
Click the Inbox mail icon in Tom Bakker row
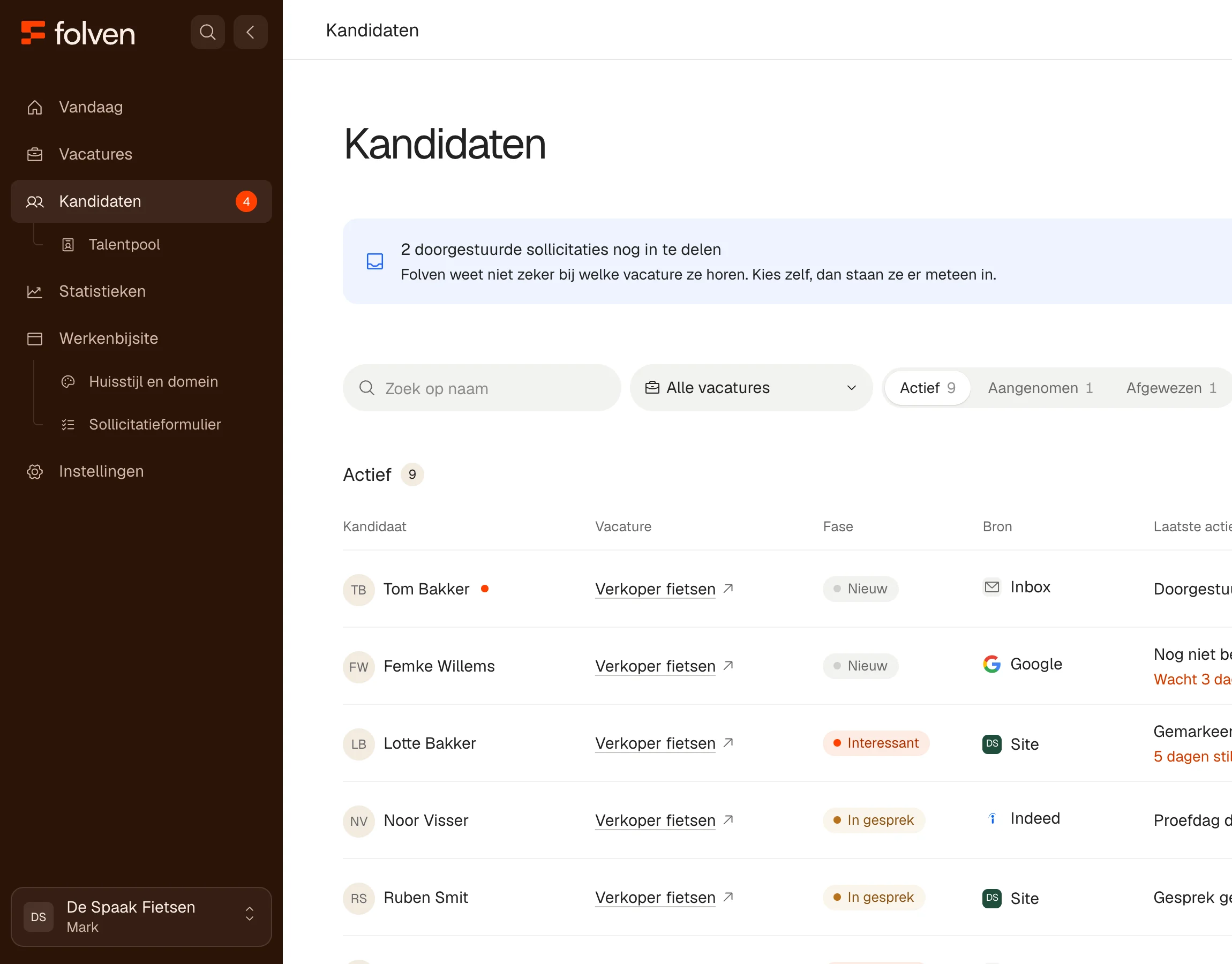tap(991, 587)
